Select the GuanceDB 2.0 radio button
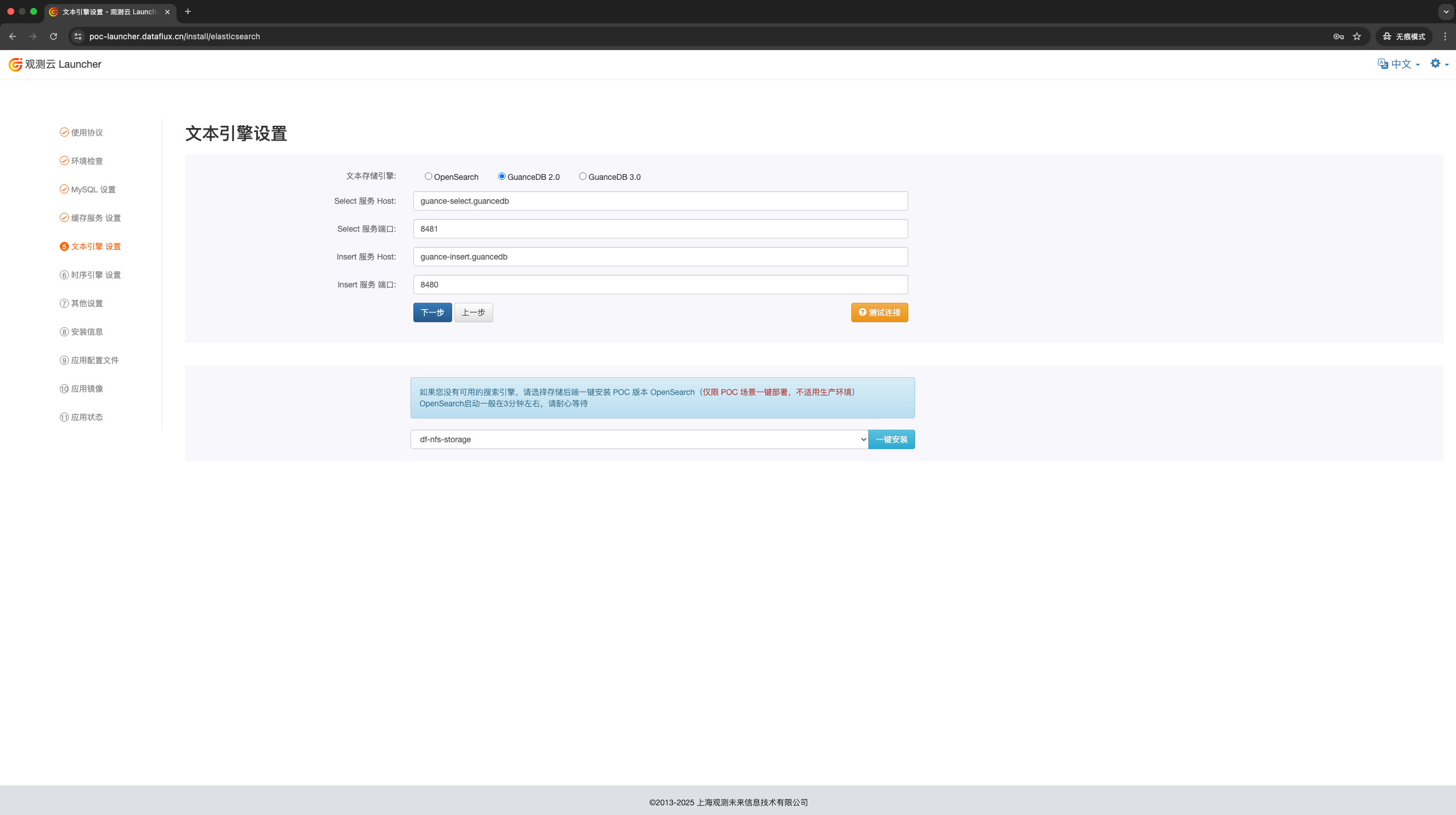Image resolution: width=1456 pixels, height=815 pixels. [501, 176]
